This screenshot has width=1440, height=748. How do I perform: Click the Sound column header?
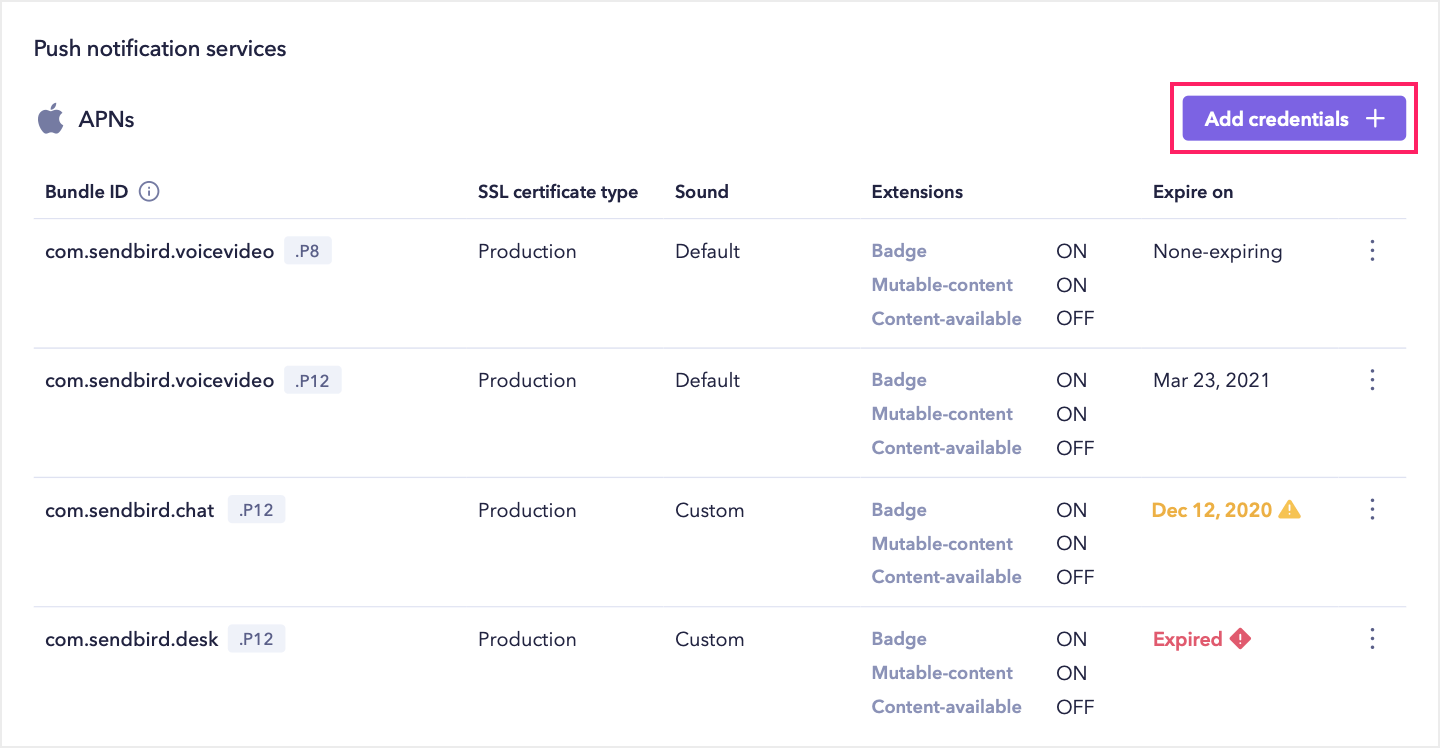tap(701, 192)
